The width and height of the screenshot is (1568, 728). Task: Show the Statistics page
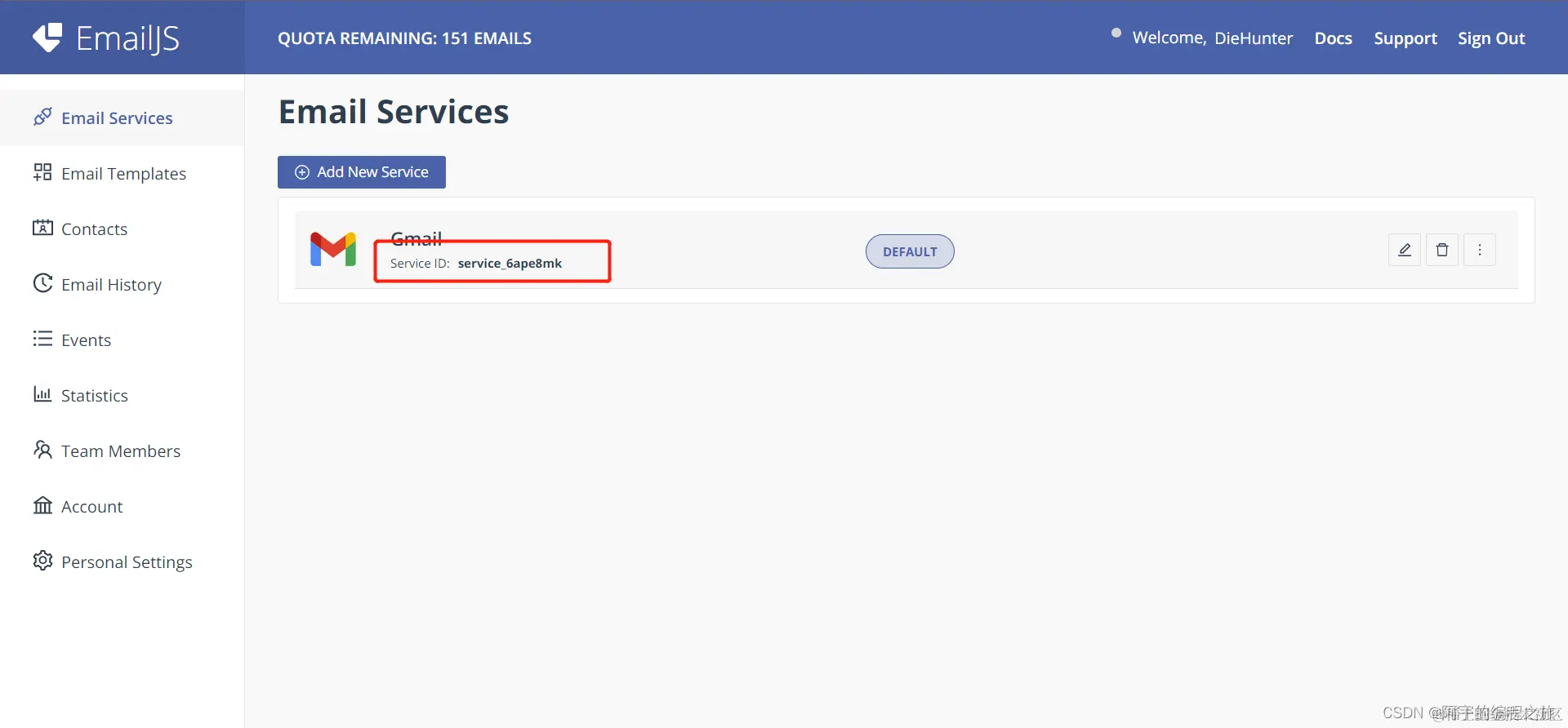click(x=122, y=395)
